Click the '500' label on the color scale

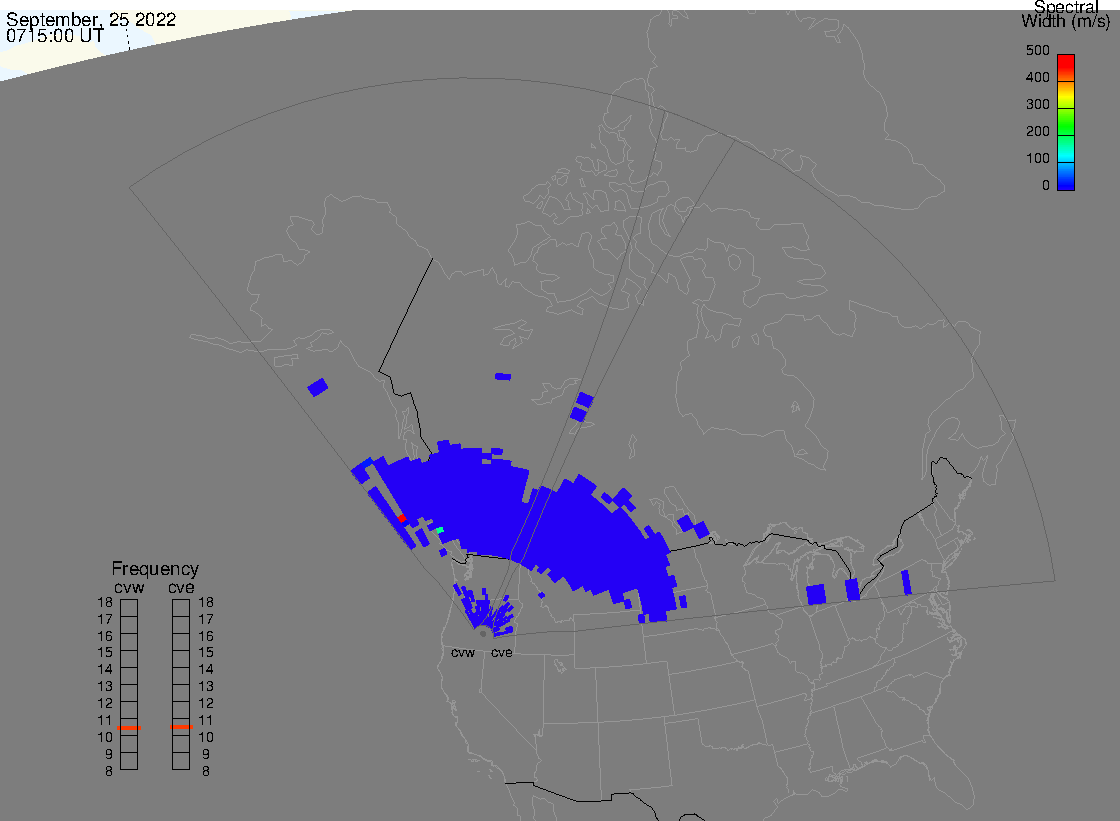point(1037,50)
